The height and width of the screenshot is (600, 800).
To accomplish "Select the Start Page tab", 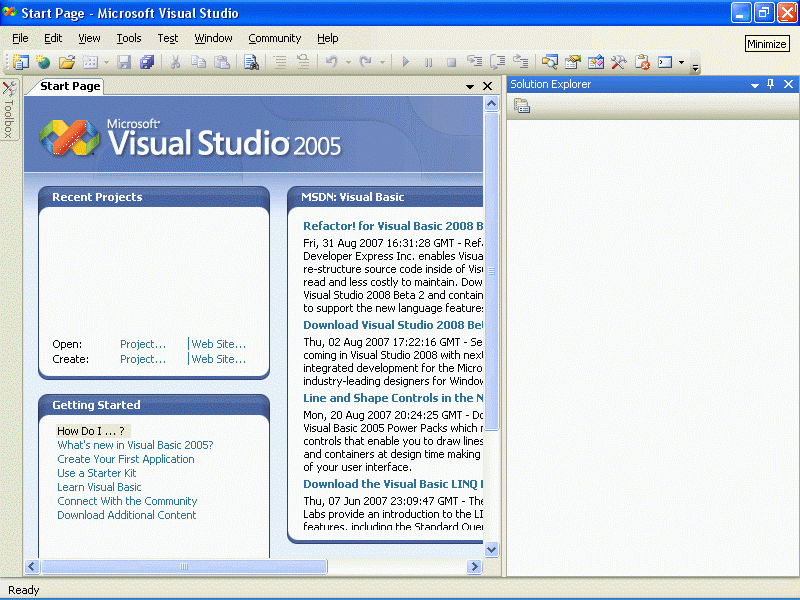I will pyautogui.click(x=70, y=86).
